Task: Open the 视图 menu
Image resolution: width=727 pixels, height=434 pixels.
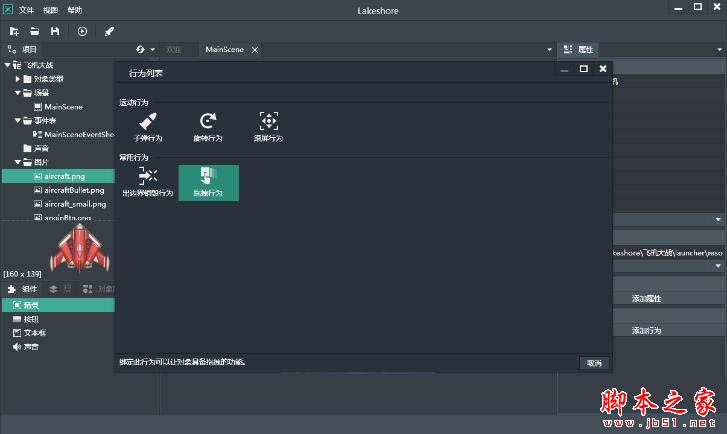Action: 51,10
